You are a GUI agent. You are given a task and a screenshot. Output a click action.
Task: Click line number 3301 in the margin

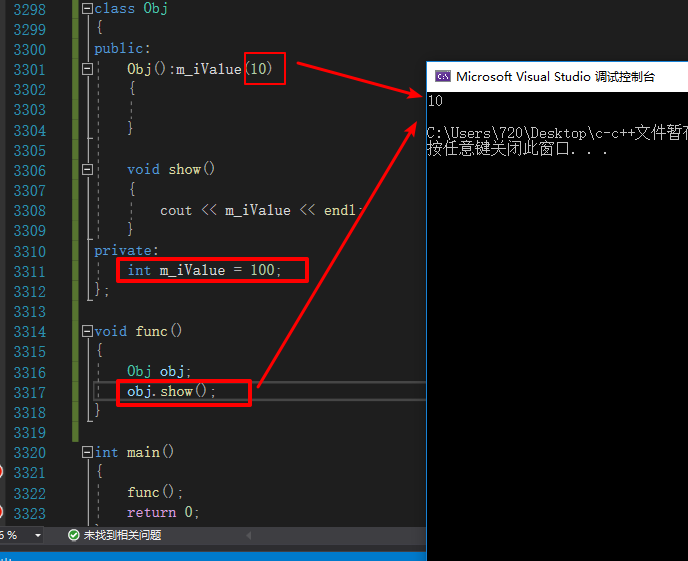click(29, 70)
